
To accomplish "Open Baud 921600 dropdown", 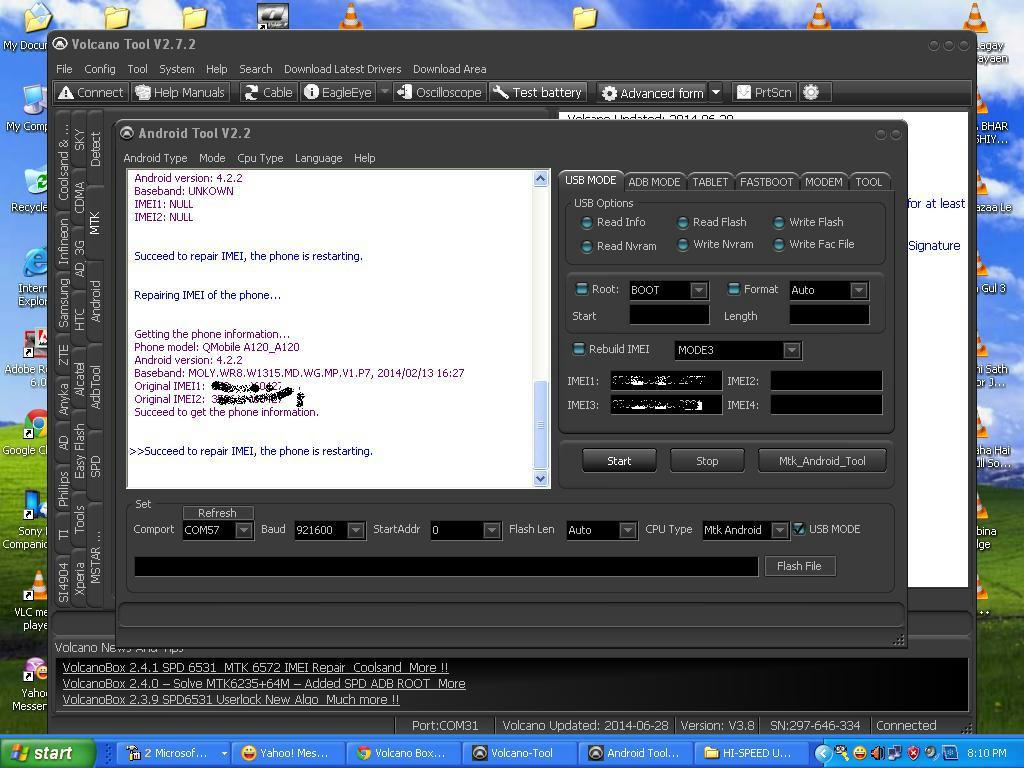I will tap(355, 530).
